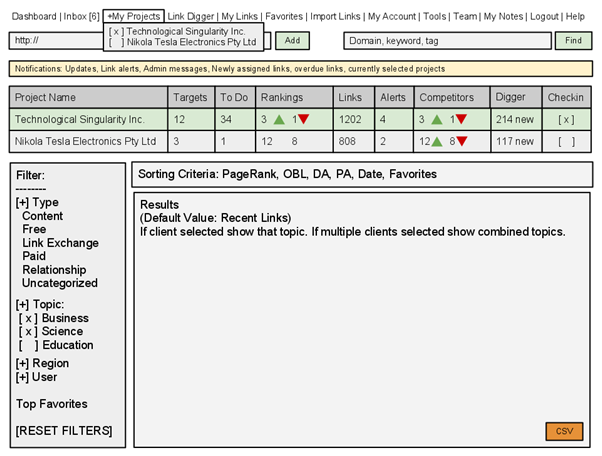Filter by Relationship type

coord(54,270)
